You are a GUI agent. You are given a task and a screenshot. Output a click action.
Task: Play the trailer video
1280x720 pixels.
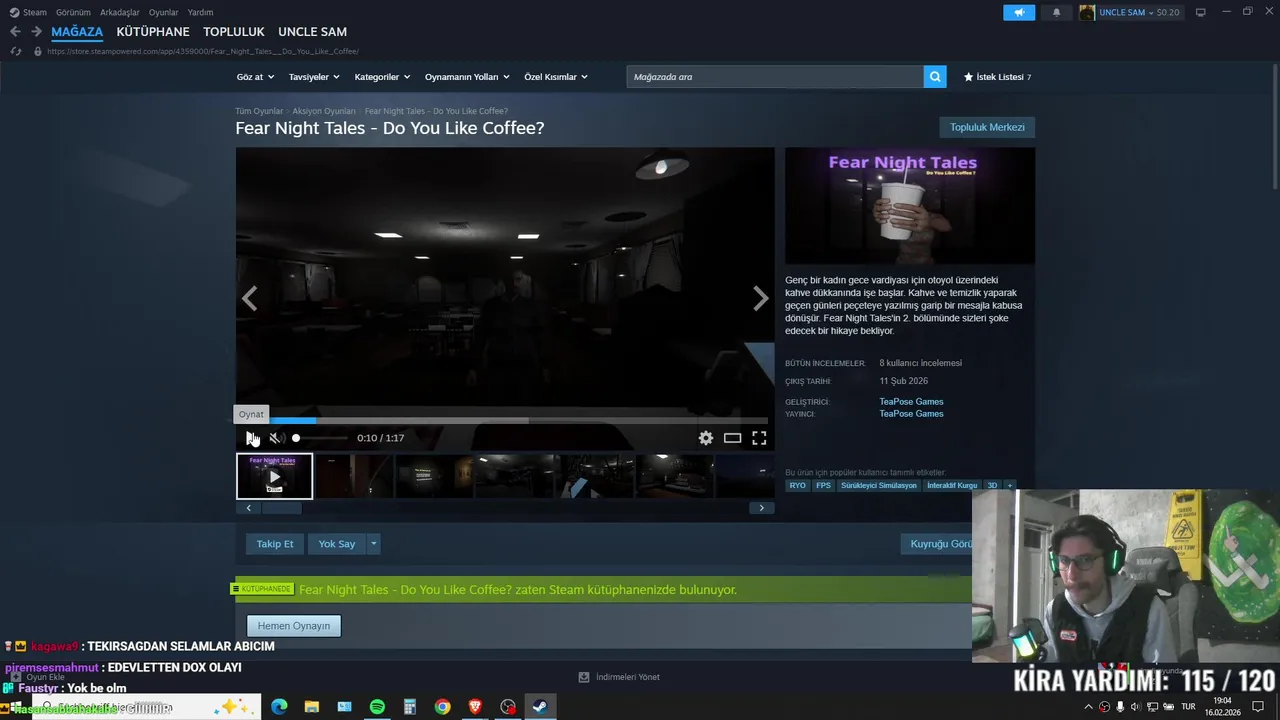click(252, 438)
